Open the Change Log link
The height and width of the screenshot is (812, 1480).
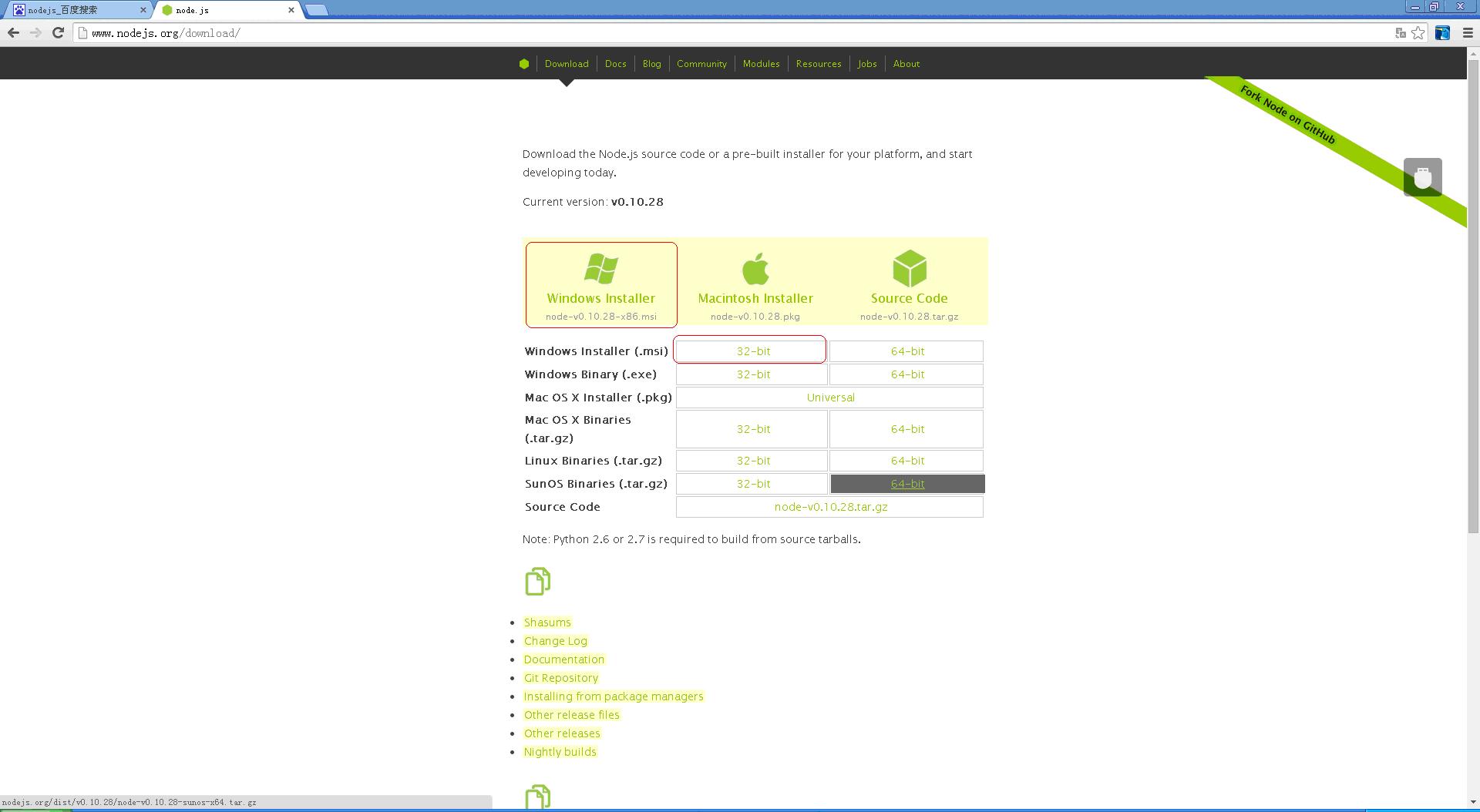[x=556, y=641]
